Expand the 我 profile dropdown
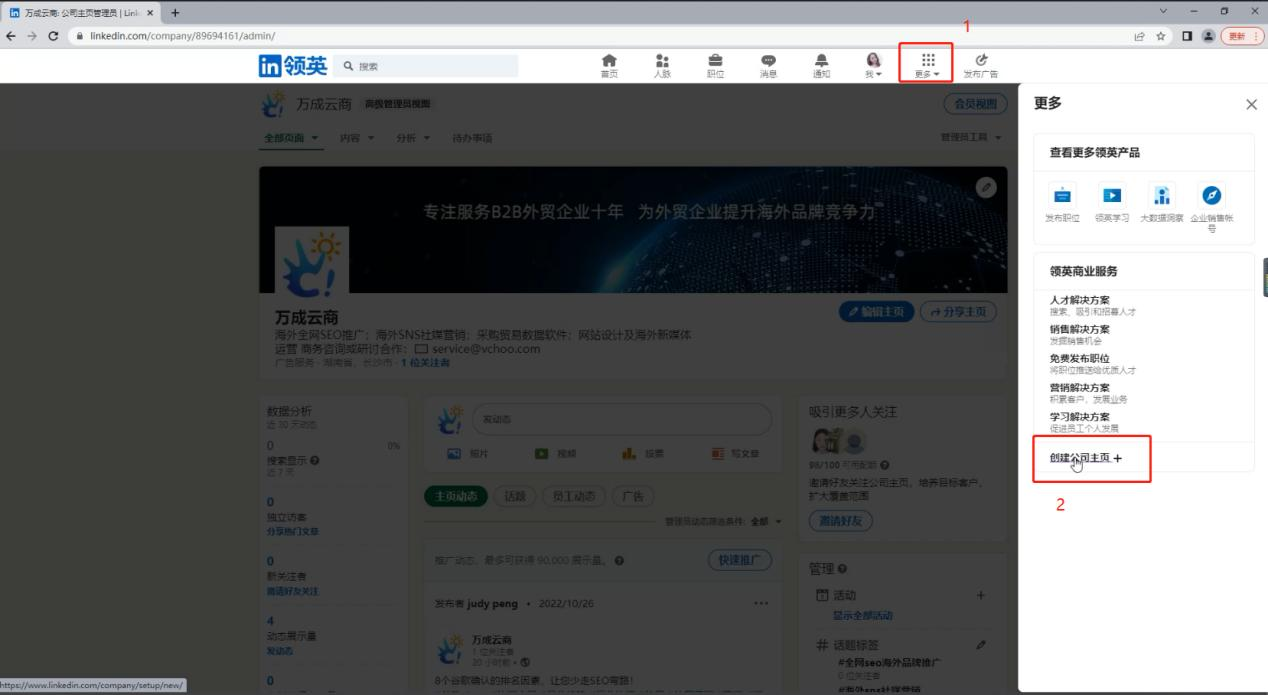 874,65
